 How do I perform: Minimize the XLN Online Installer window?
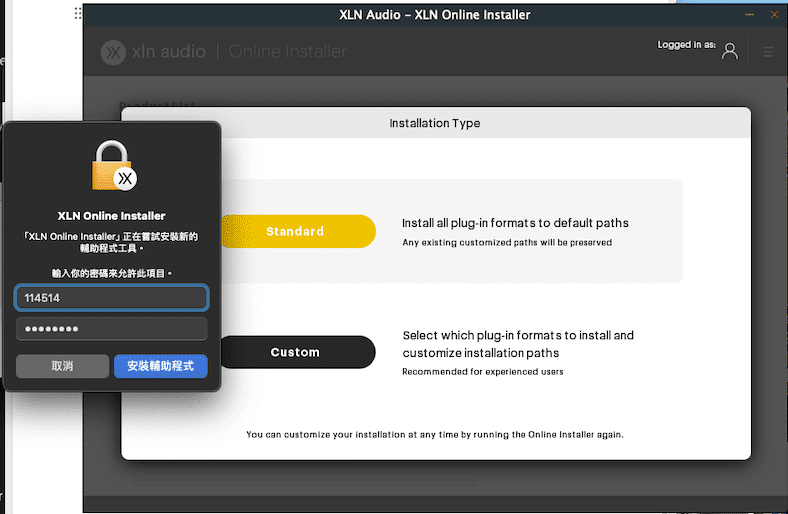point(749,15)
